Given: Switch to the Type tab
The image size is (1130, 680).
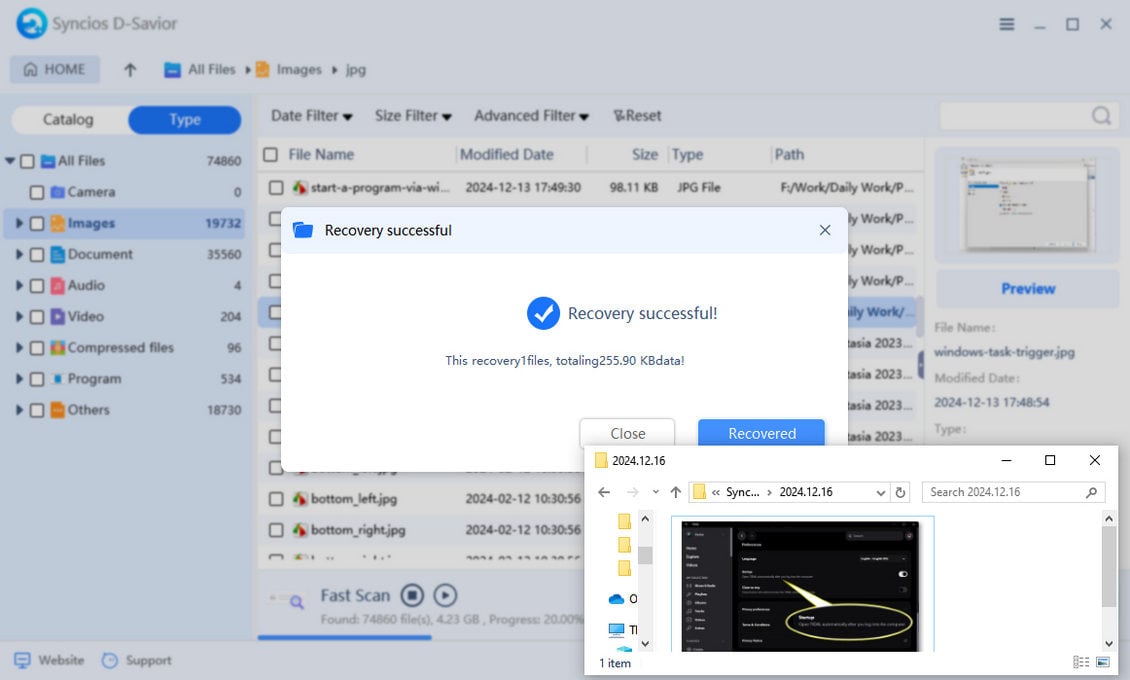Looking at the screenshot, I should [x=184, y=120].
